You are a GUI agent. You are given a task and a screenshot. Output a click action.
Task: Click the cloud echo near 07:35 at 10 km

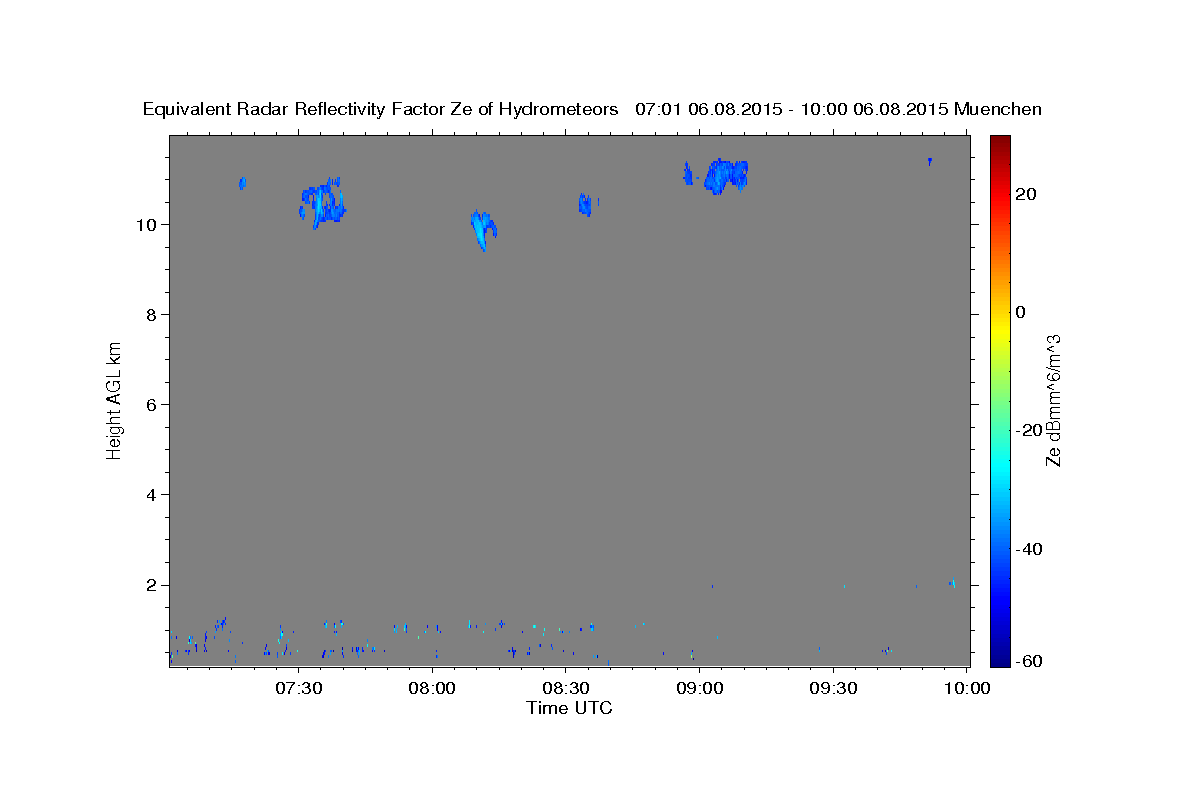[x=322, y=203]
